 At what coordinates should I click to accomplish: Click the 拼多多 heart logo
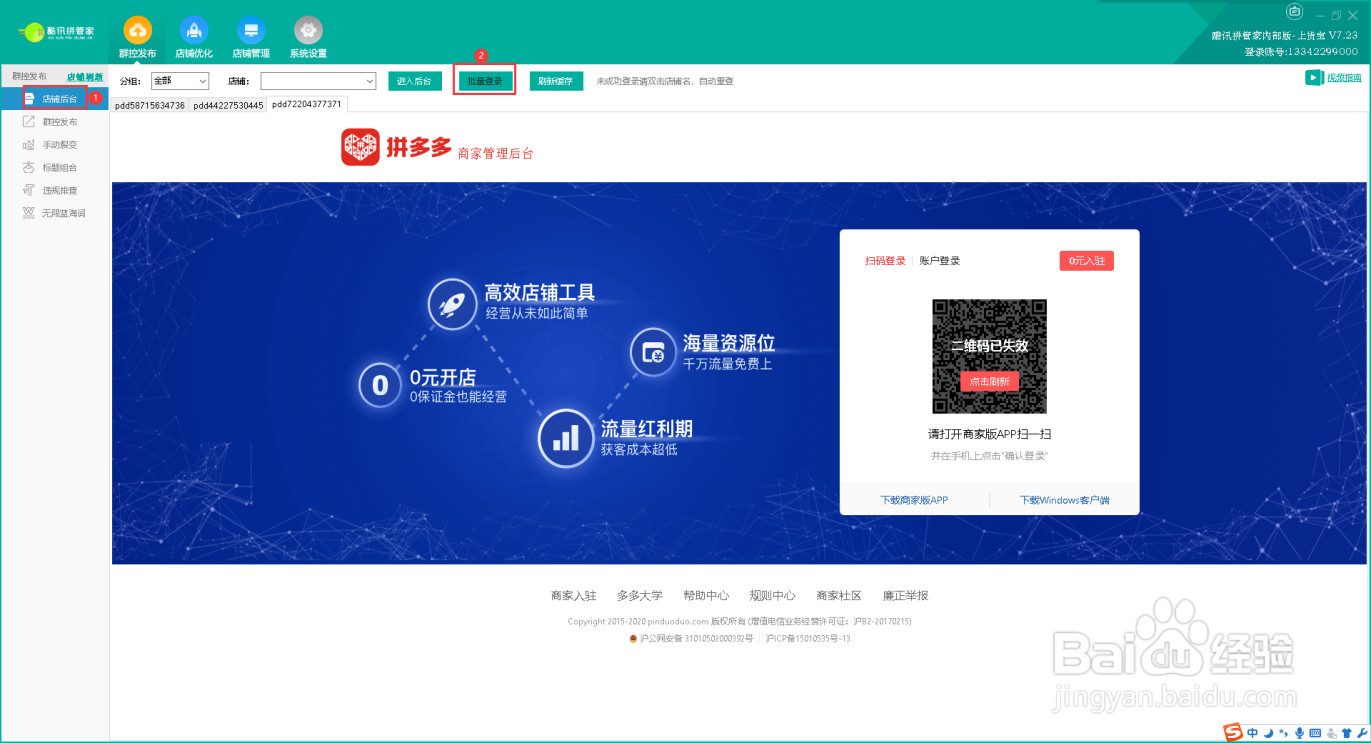coord(361,147)
